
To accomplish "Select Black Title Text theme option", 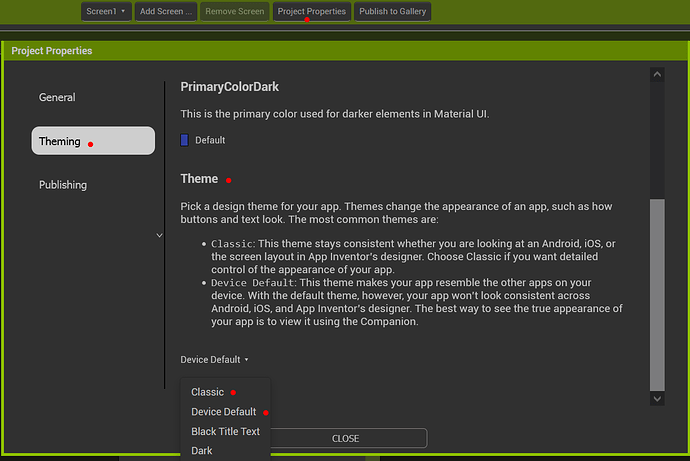I will tap(225, 432).
